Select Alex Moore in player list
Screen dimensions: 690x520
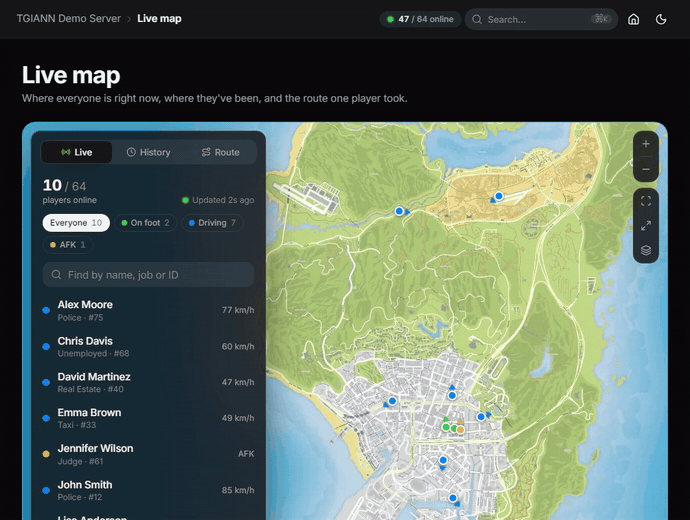pos(148,311)
